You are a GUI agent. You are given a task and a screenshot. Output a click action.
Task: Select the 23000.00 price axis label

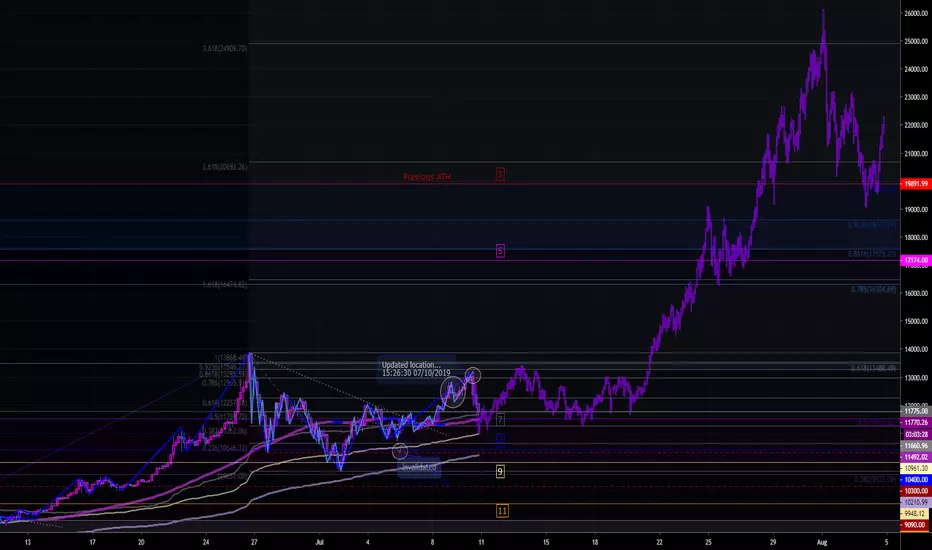click(916, 97)
